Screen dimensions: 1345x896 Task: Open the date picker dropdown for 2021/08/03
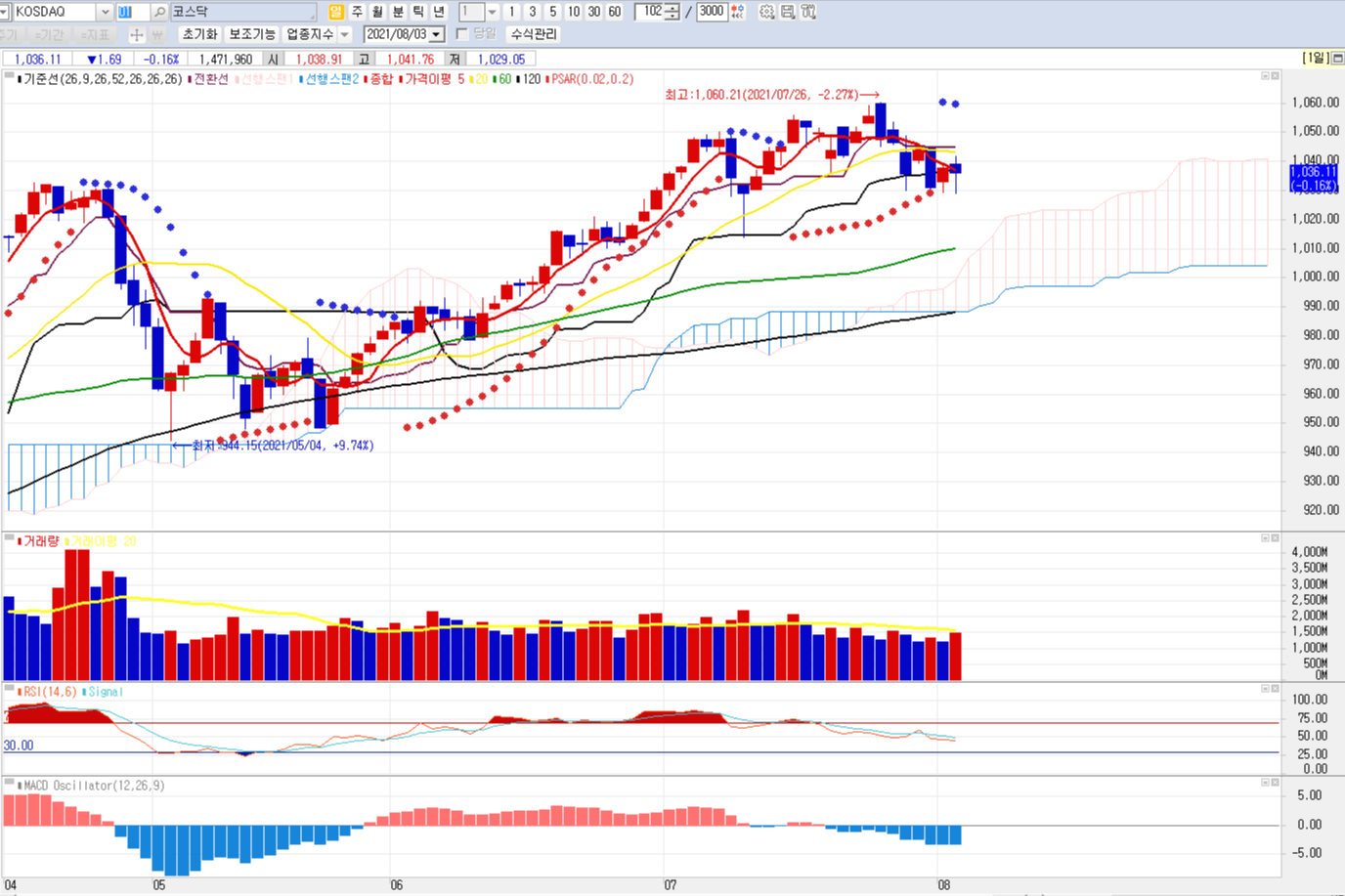tap(436, 34)
